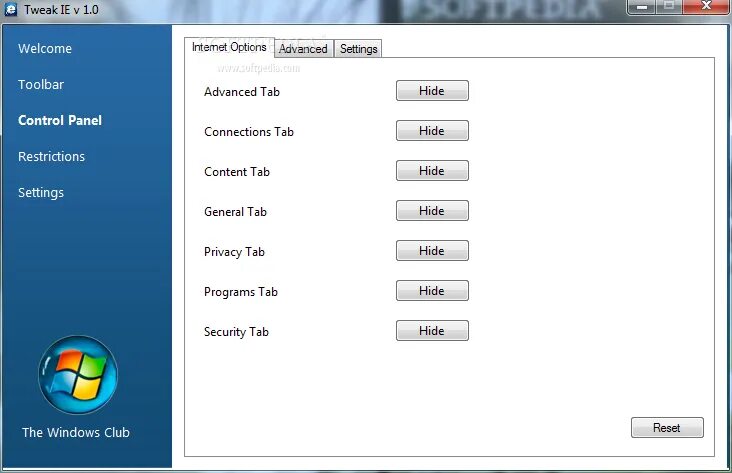Hide the Advanced Tab
Viewport: 732px width, 473px height.
(x=432, y=91)
